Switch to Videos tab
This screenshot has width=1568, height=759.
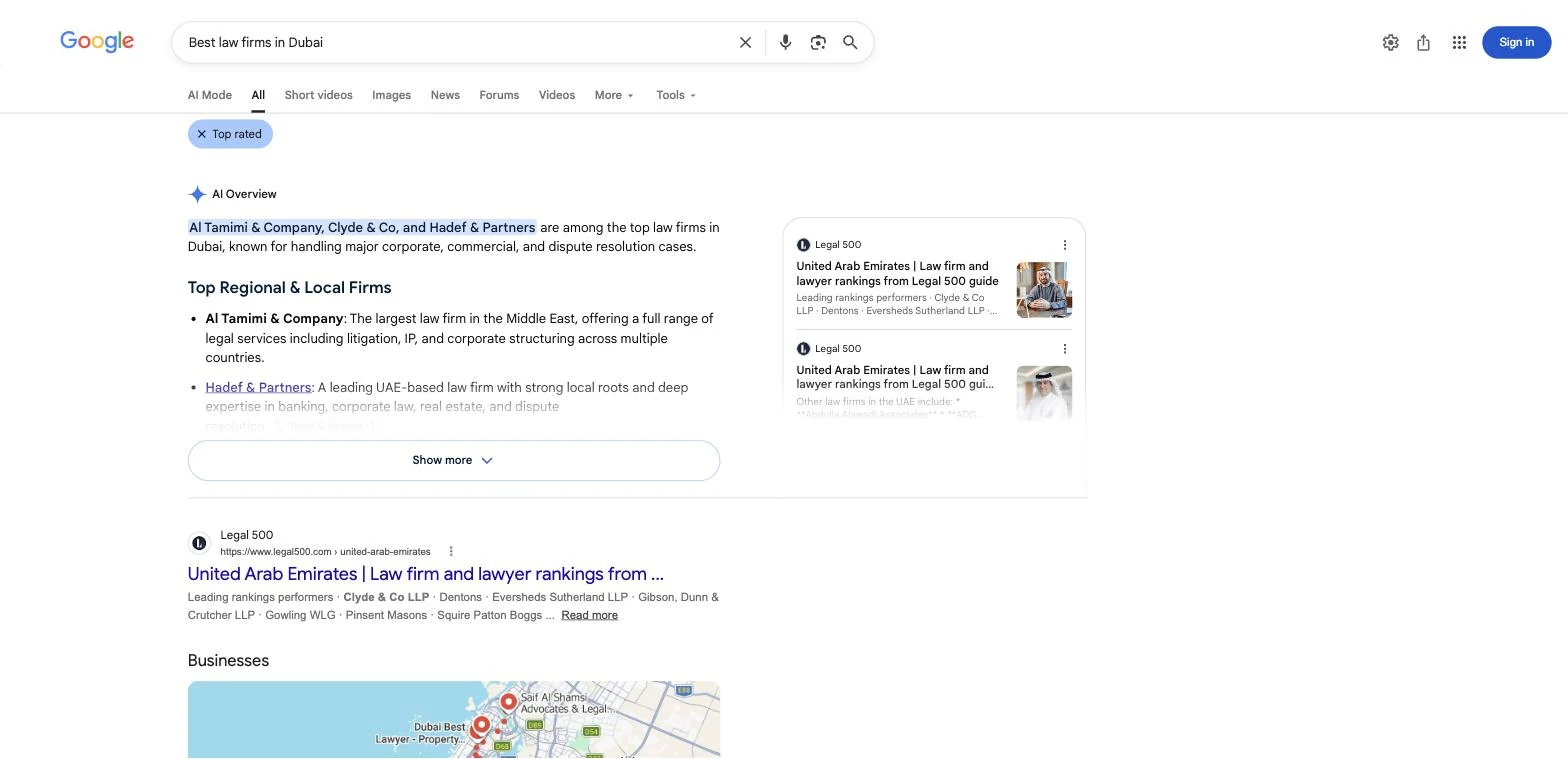557,95
